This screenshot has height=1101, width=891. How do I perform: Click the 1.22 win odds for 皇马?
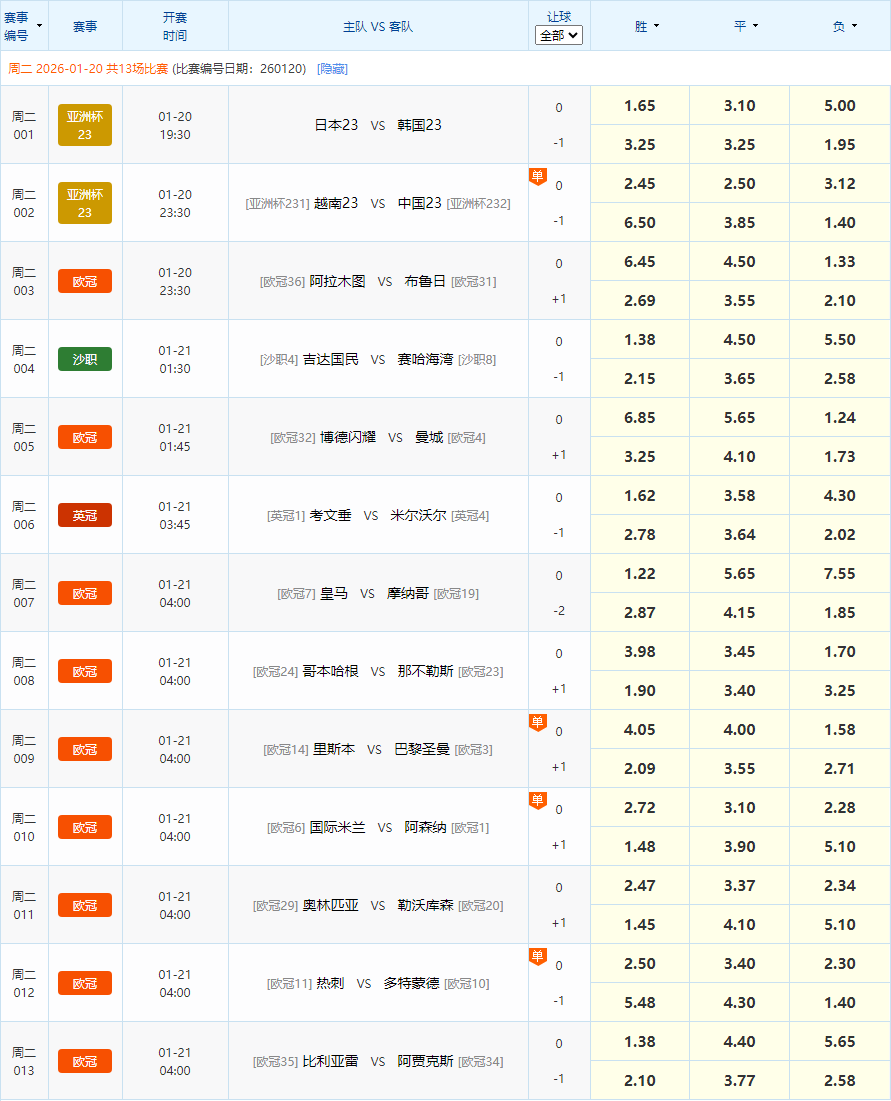click(639, 573)
